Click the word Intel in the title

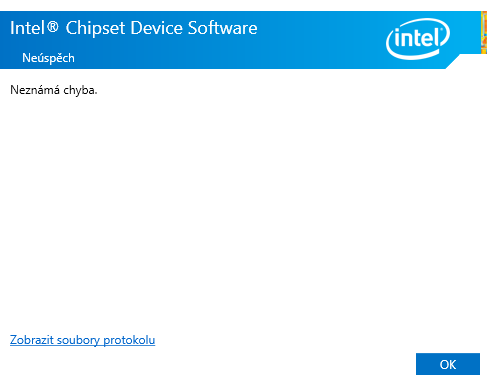click(27, 28)
